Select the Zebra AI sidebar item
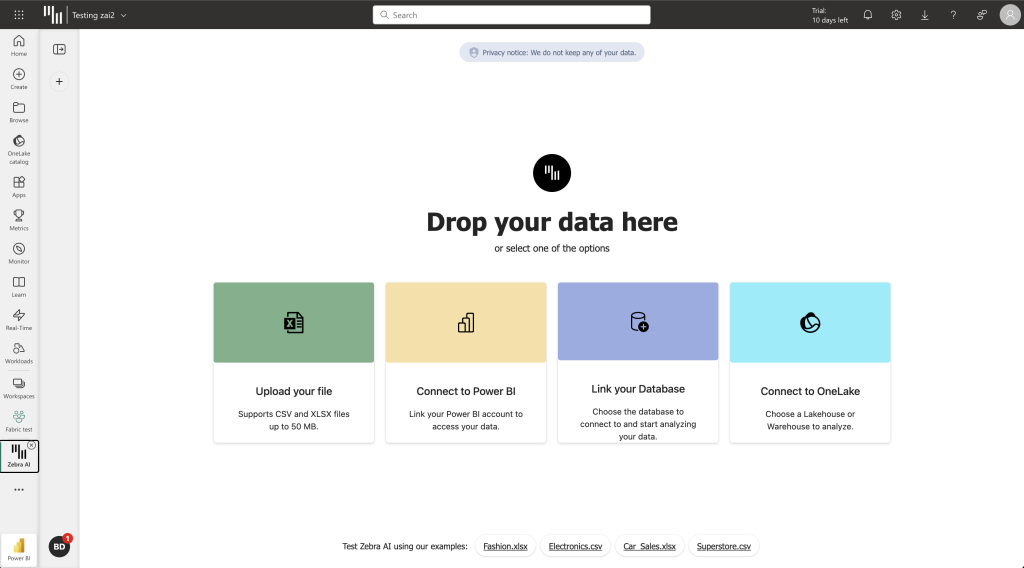 click(x=19, y=456)
